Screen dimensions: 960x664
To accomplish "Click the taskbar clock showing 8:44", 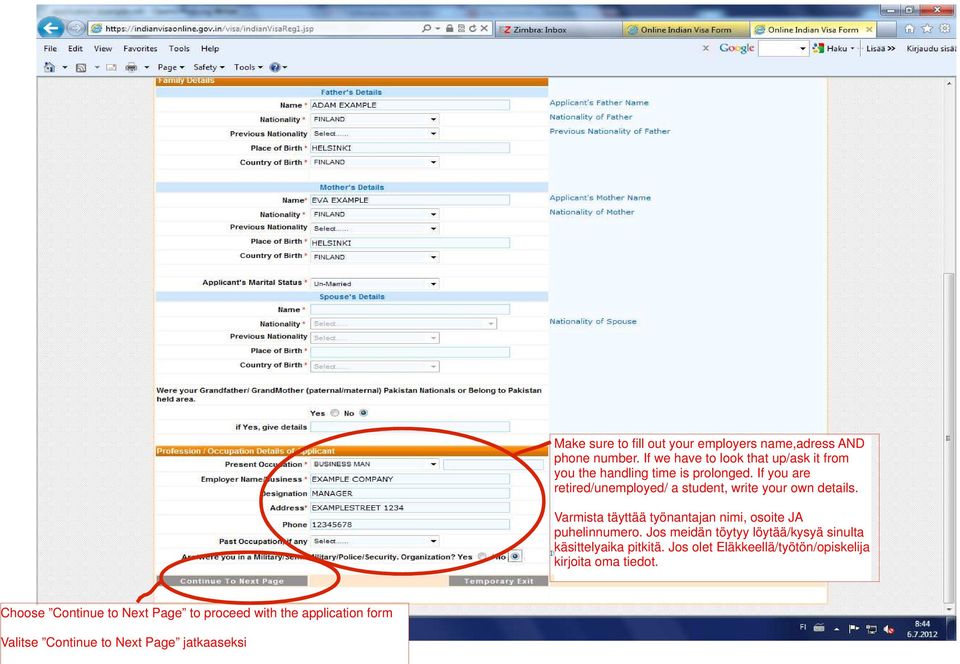I will coord(922,629).
